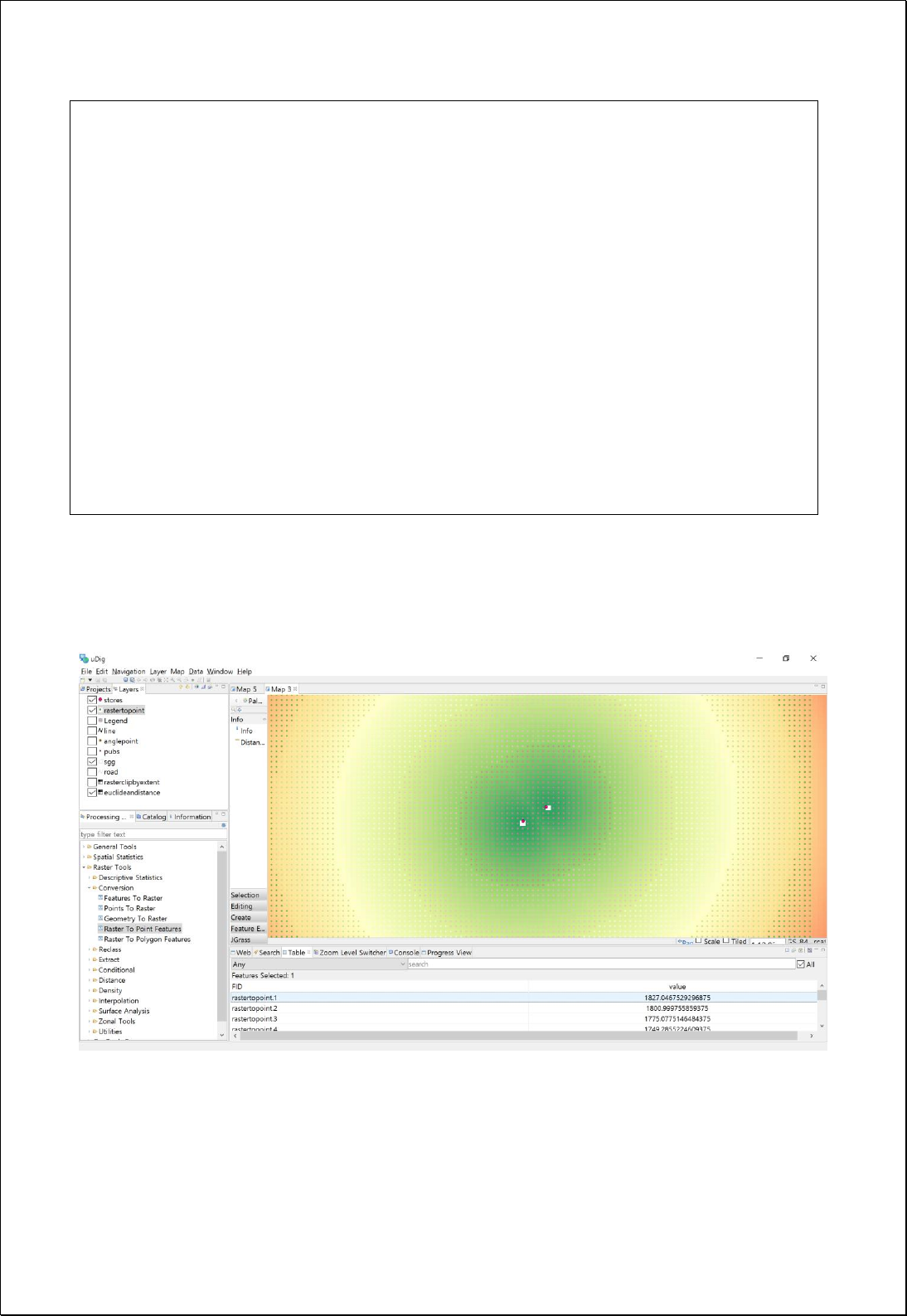The width and height of the screenshot is (907, 1316).
Task: Open the File menu
Action: click(x=86, y=672)
